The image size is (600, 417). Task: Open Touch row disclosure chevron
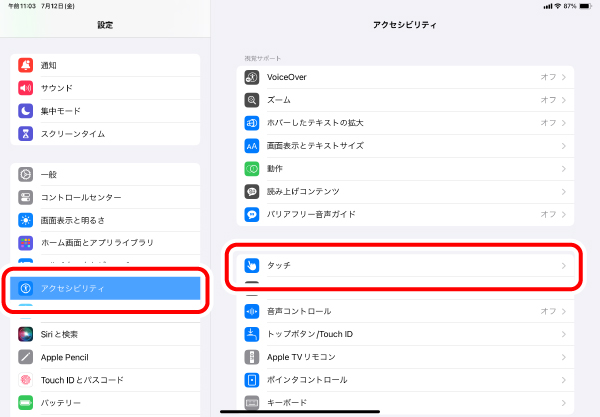pyautogui.click(x=564, y=266)
